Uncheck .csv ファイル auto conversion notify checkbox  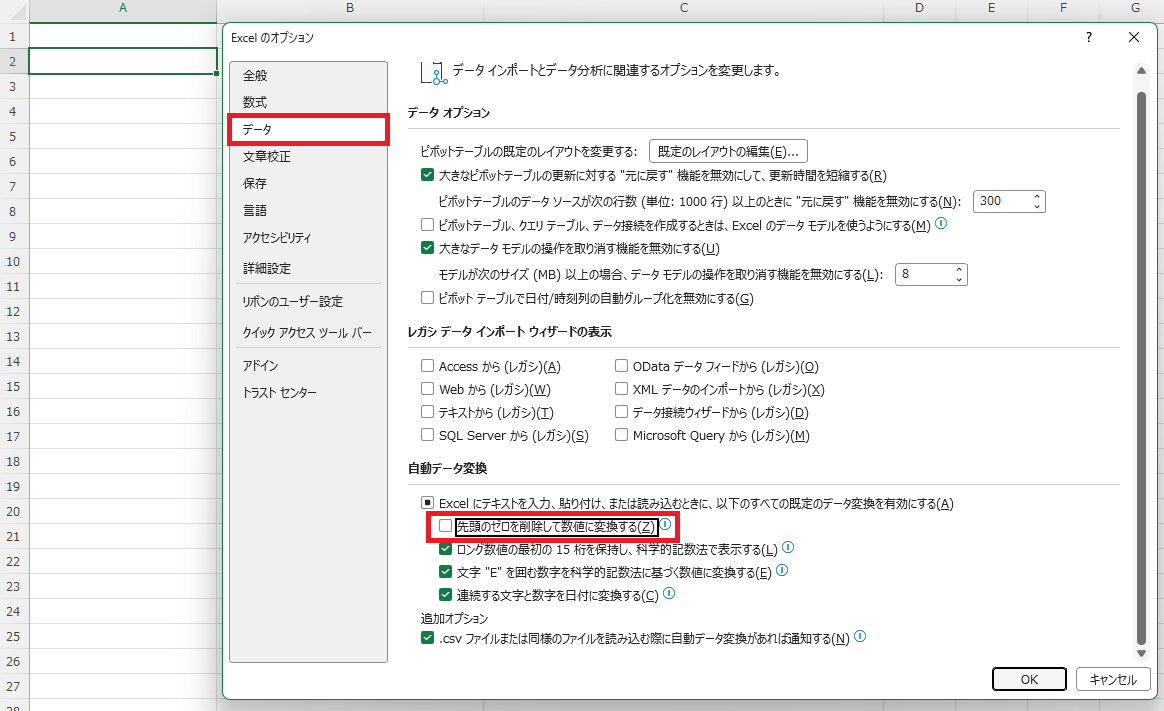click(428, 638)
